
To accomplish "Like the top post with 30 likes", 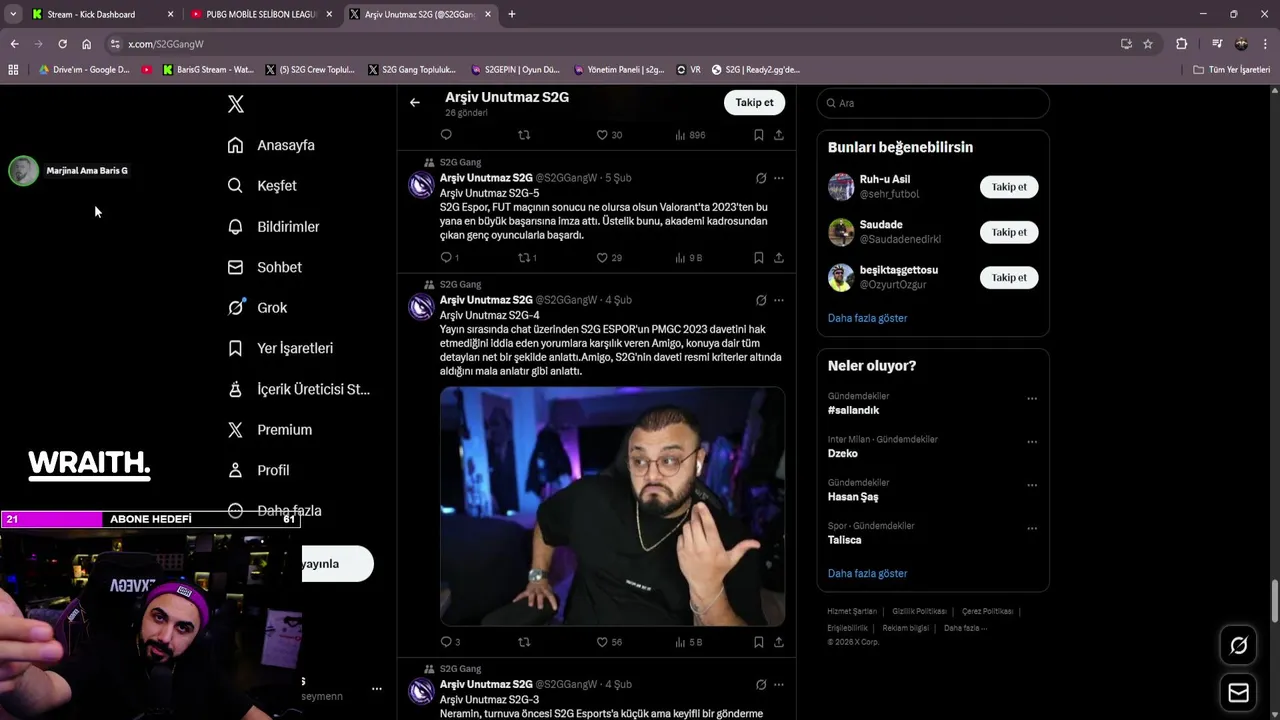I will pos(609,135).
